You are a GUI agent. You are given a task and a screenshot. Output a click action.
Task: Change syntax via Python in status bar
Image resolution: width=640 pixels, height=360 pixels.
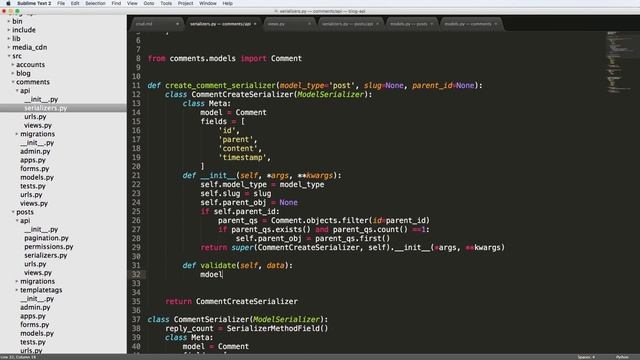click(622, 357)
